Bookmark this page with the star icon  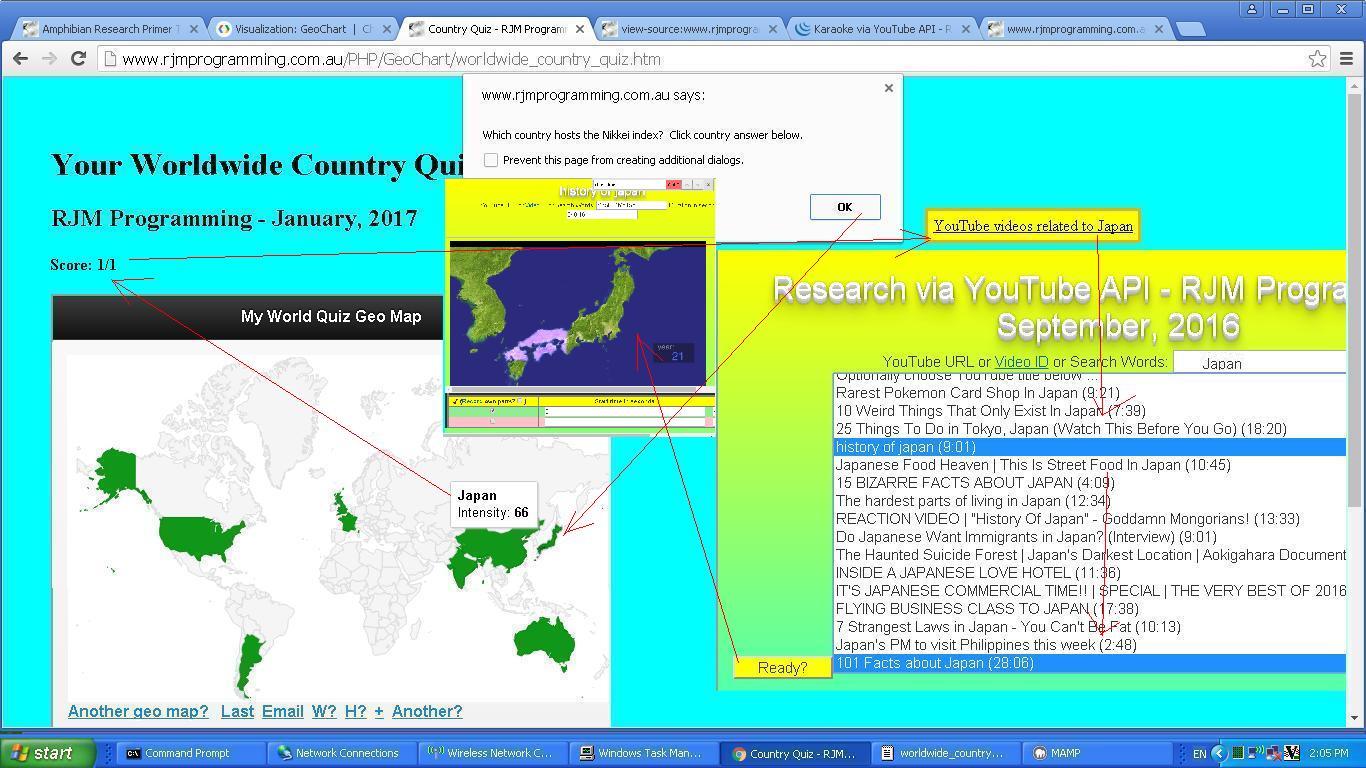point(1318,59)
